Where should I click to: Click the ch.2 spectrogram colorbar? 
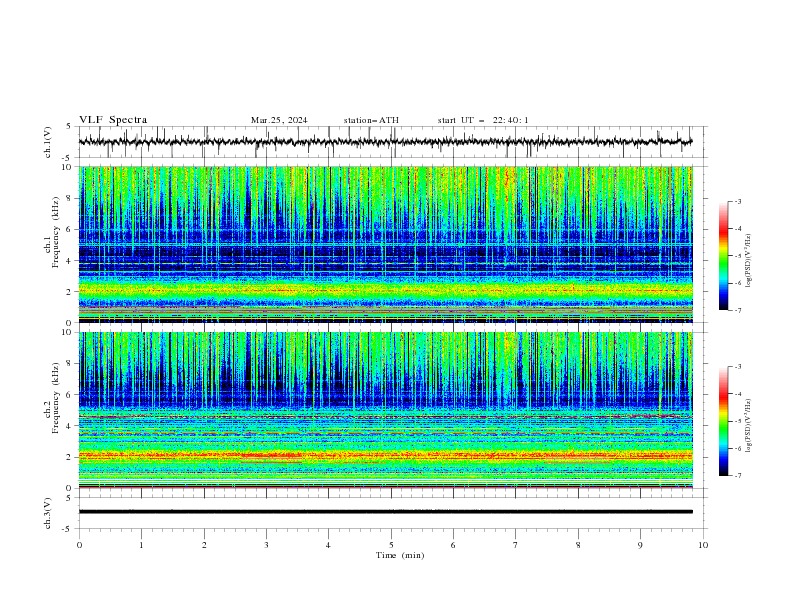click(724, 421)
